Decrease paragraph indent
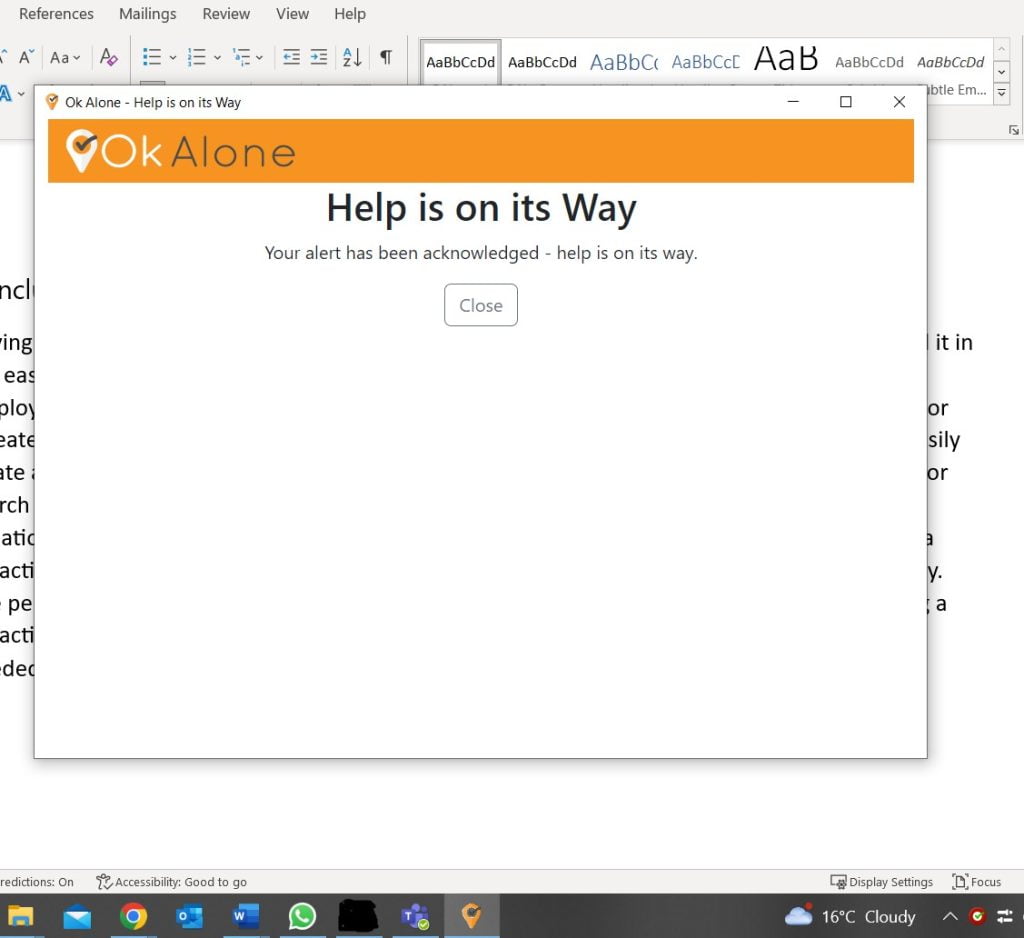This screenshot has height=938, width=1024. (291, 57)
